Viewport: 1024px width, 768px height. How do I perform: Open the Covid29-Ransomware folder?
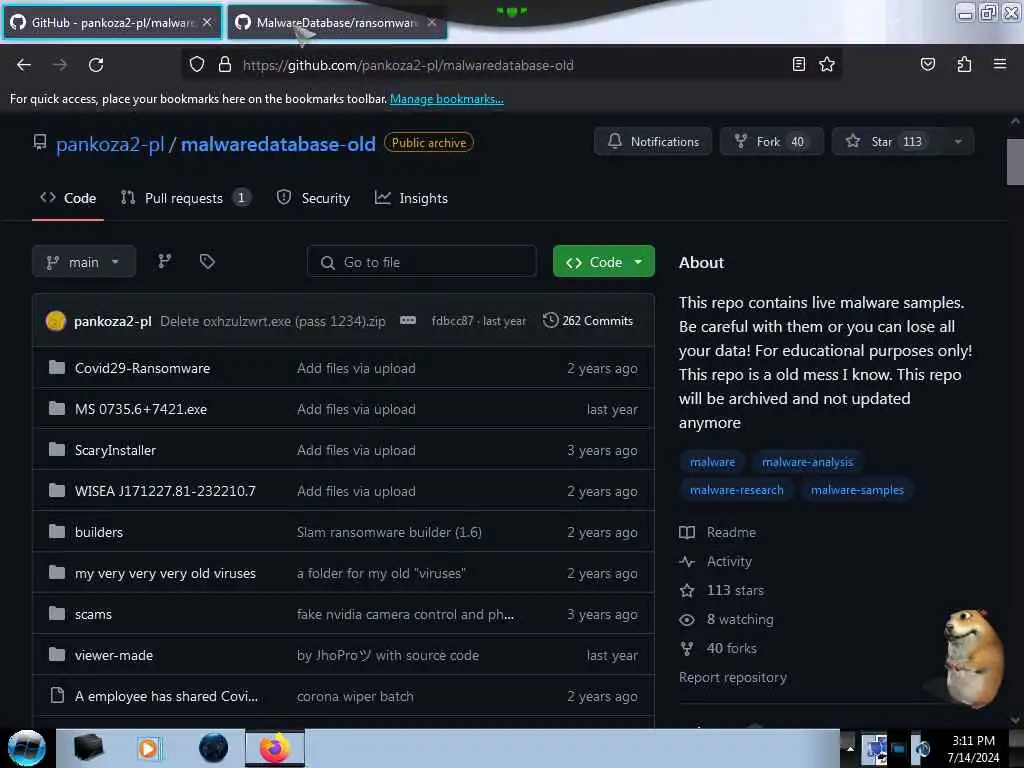[x=142, y=368]
